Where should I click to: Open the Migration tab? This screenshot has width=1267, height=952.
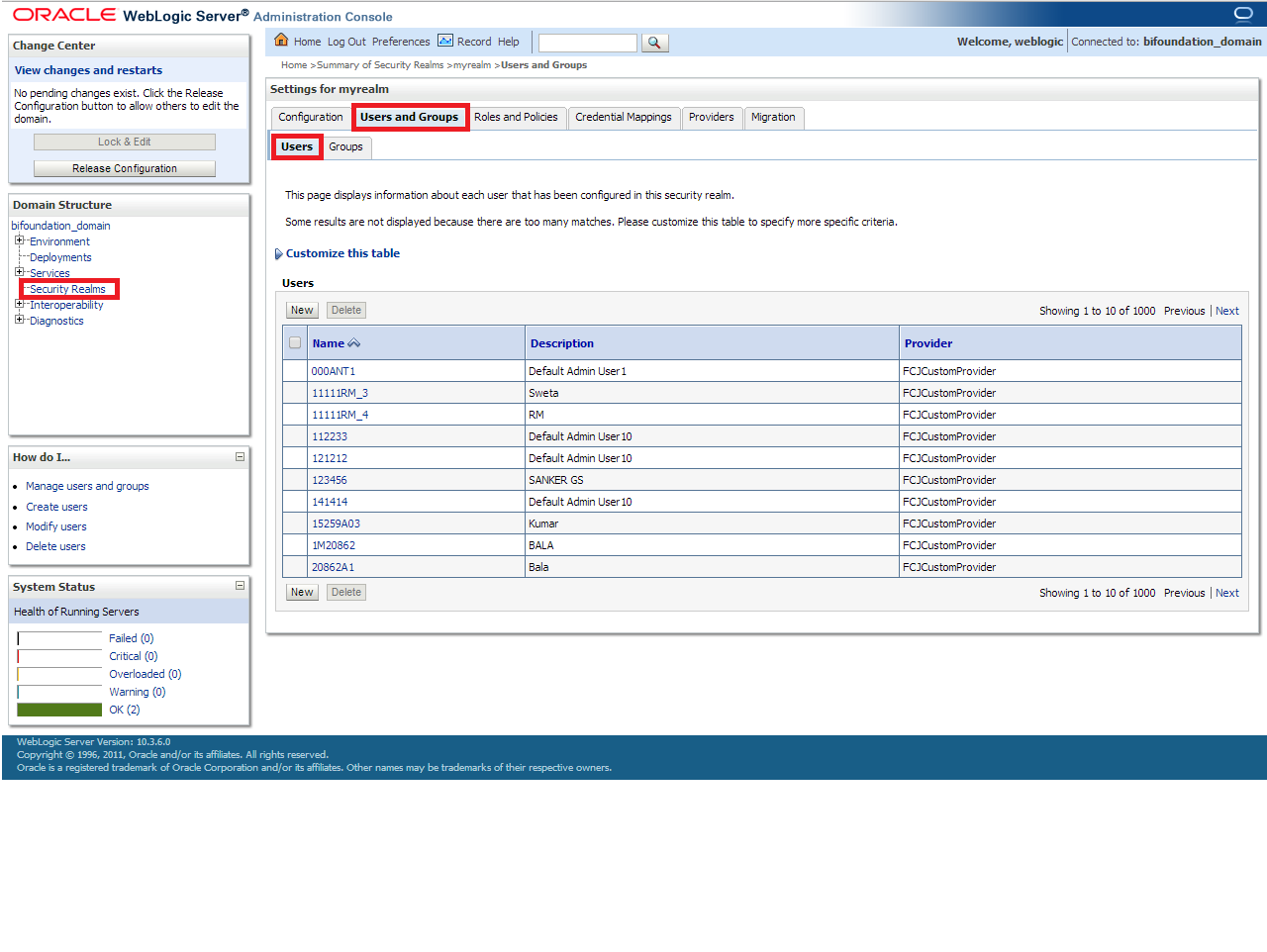[773, 117]
